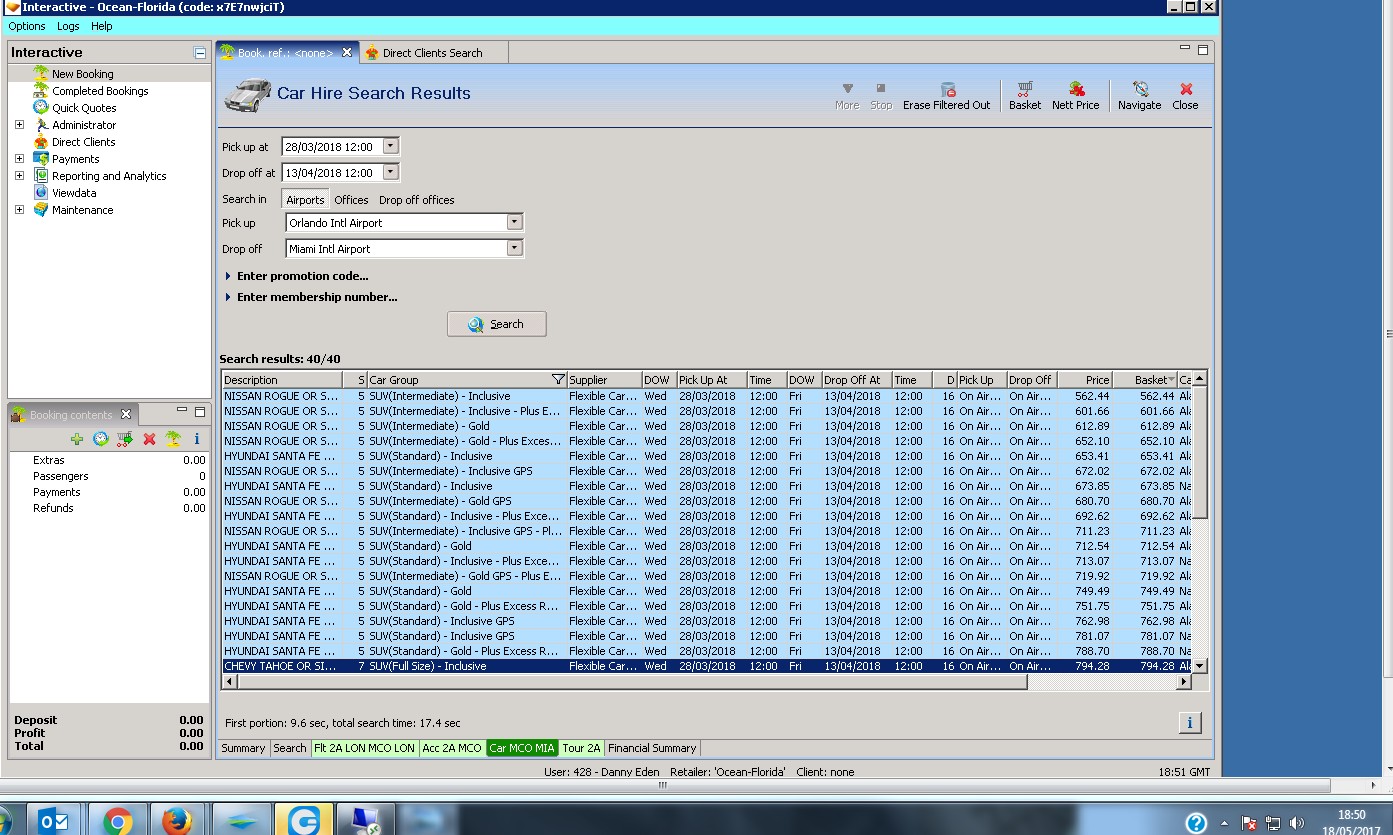
Task: Open the Pick up airport dropdown
Action: (514, 223)
